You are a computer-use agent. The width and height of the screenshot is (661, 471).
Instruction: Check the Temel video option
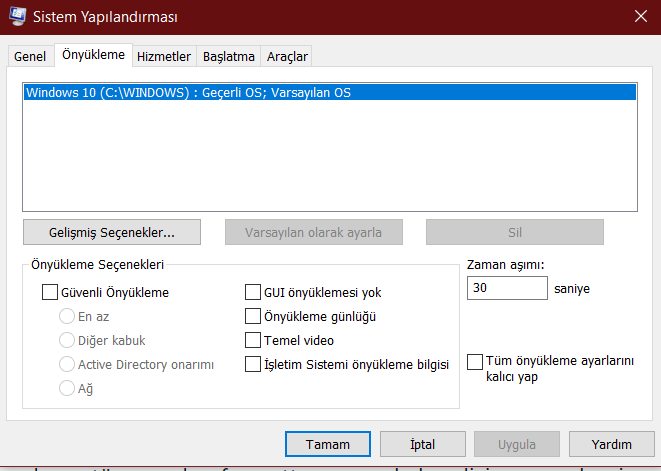click(x=253, y=340)
